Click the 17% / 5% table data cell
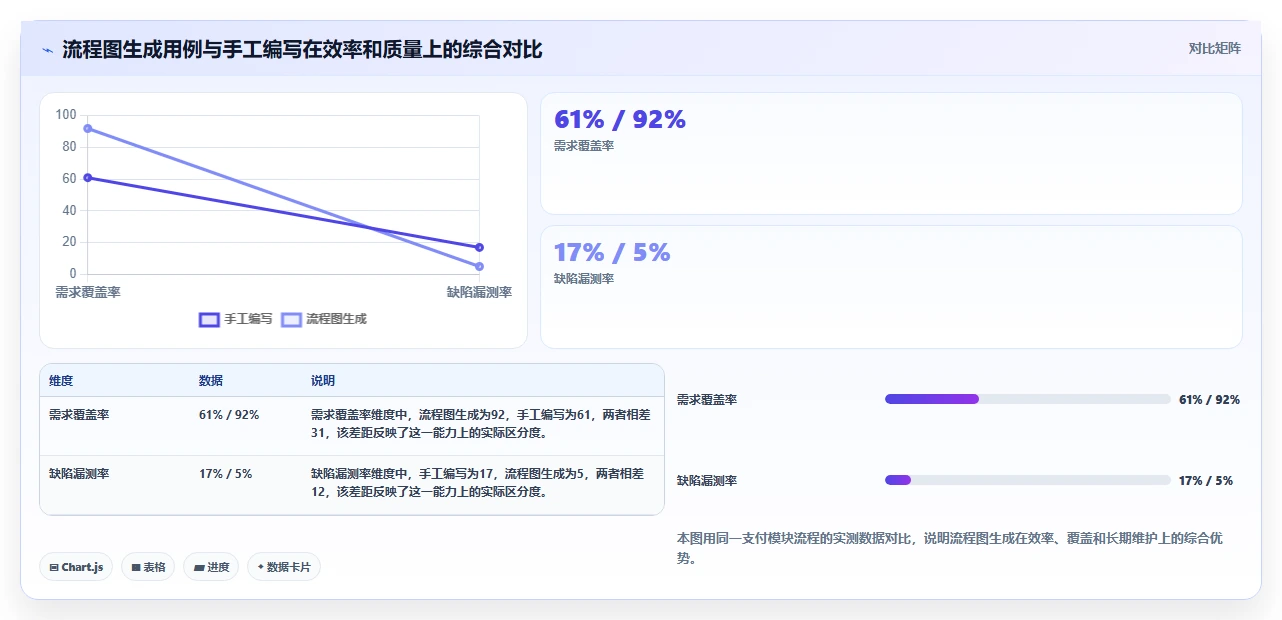The image size is (1282, 620). tap(225, 474)
